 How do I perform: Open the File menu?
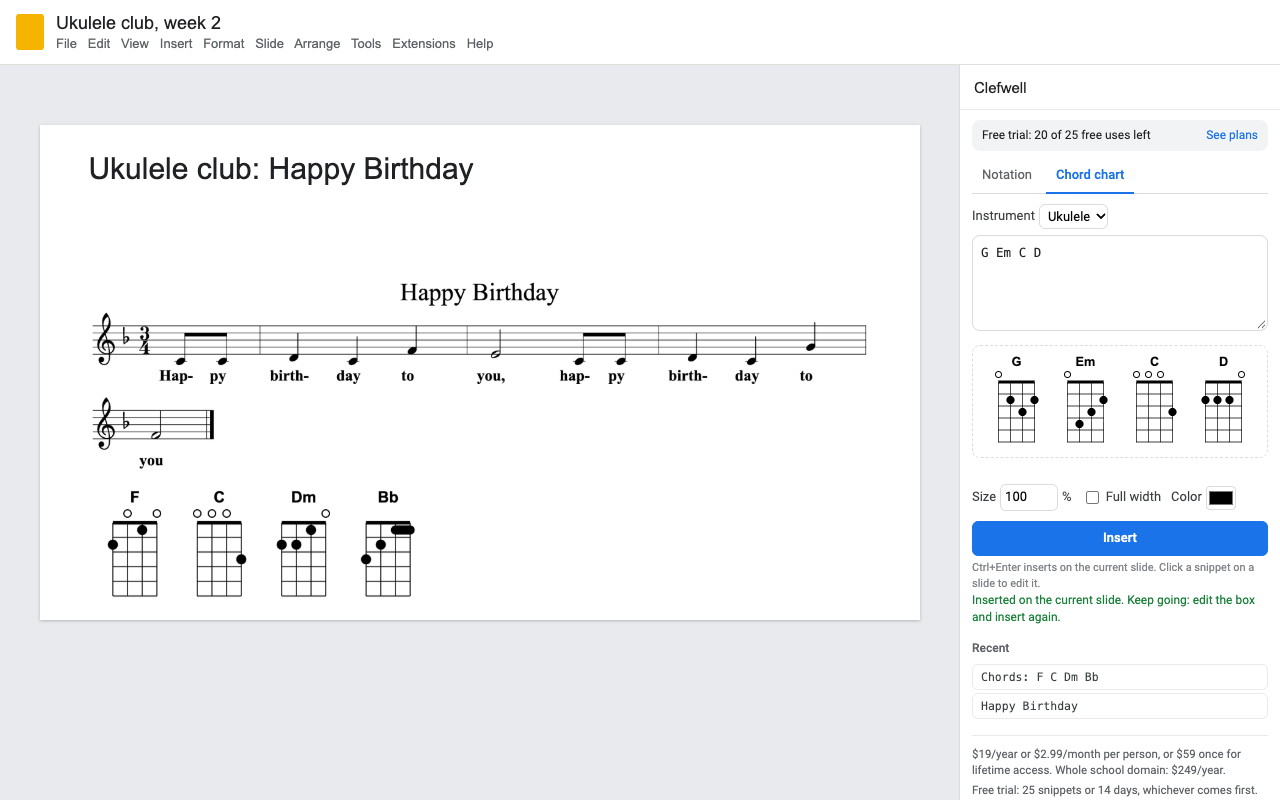pos(66,44)
